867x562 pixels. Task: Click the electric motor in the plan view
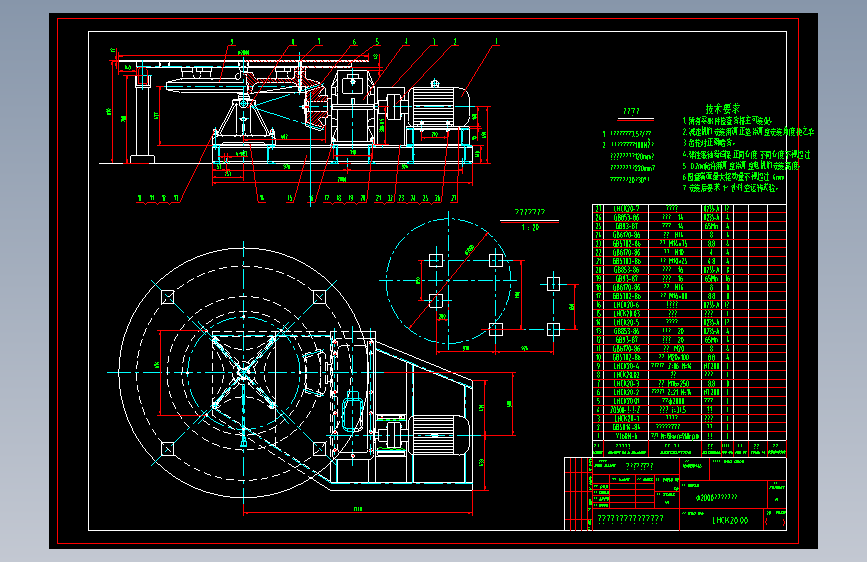(439, 435)
